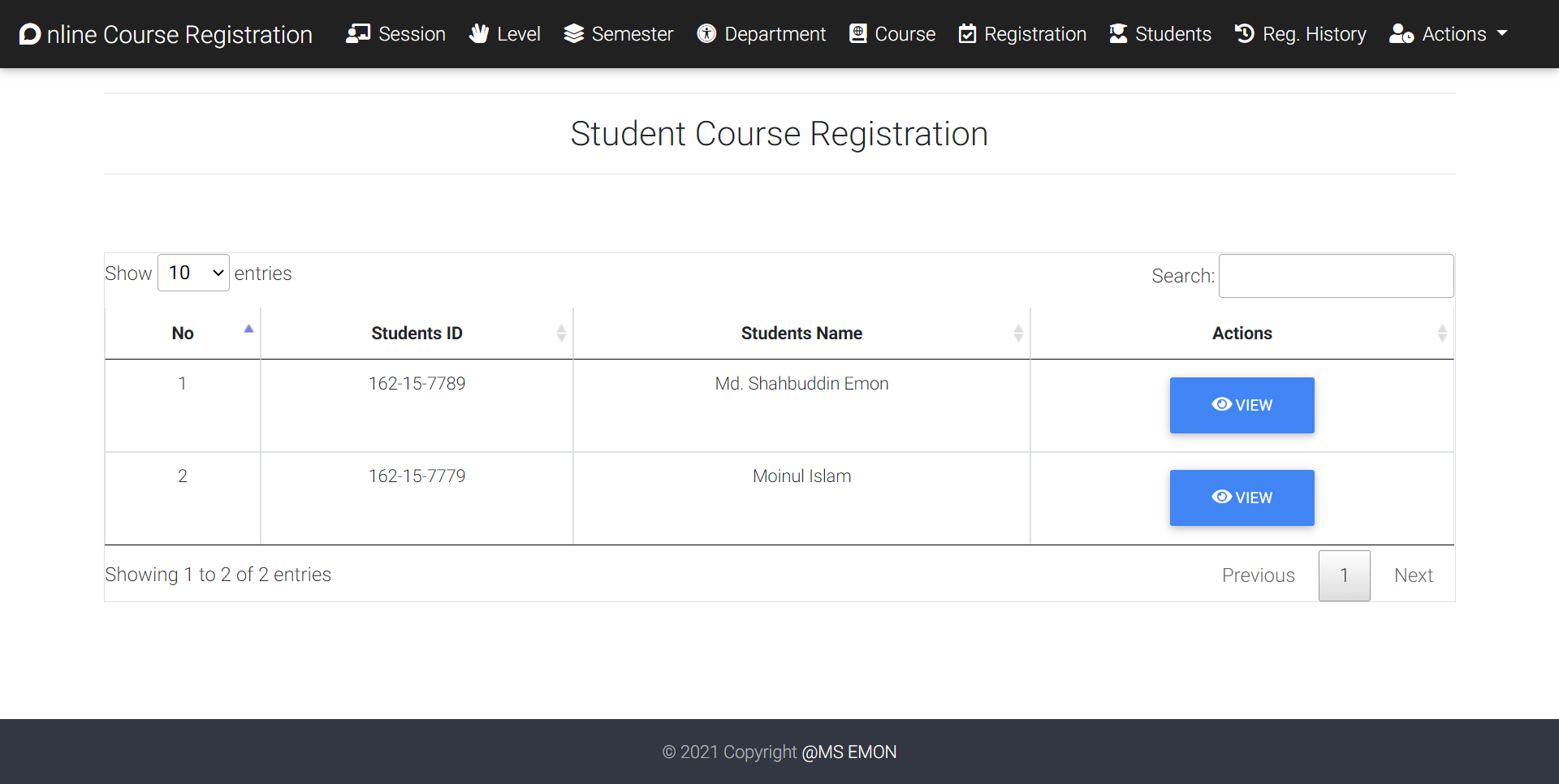
Task: Click the Session chalkboard icon in navbar
Action: [x=358, y=34]
